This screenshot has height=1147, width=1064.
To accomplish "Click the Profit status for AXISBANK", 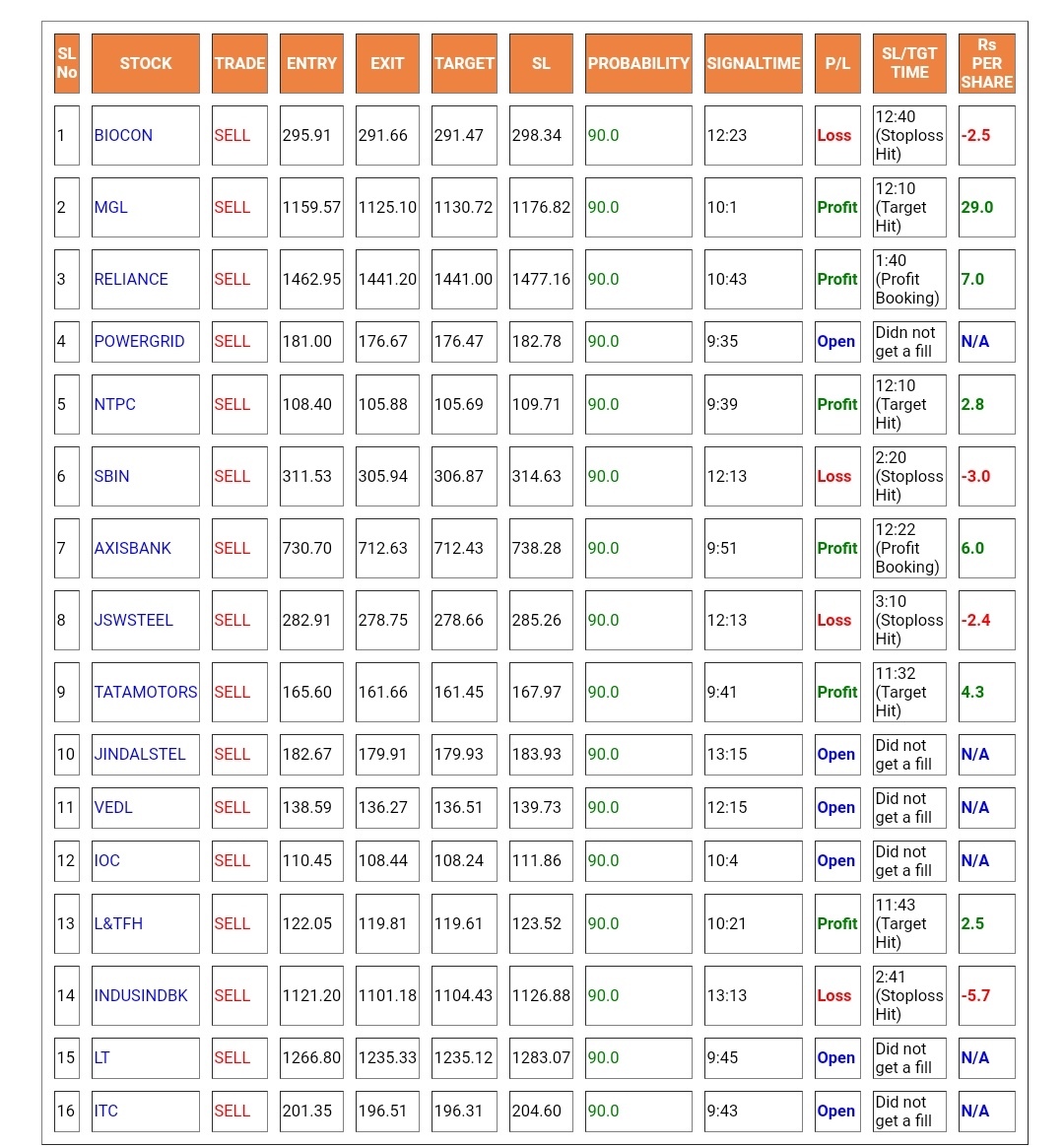I will coord(837,547).
